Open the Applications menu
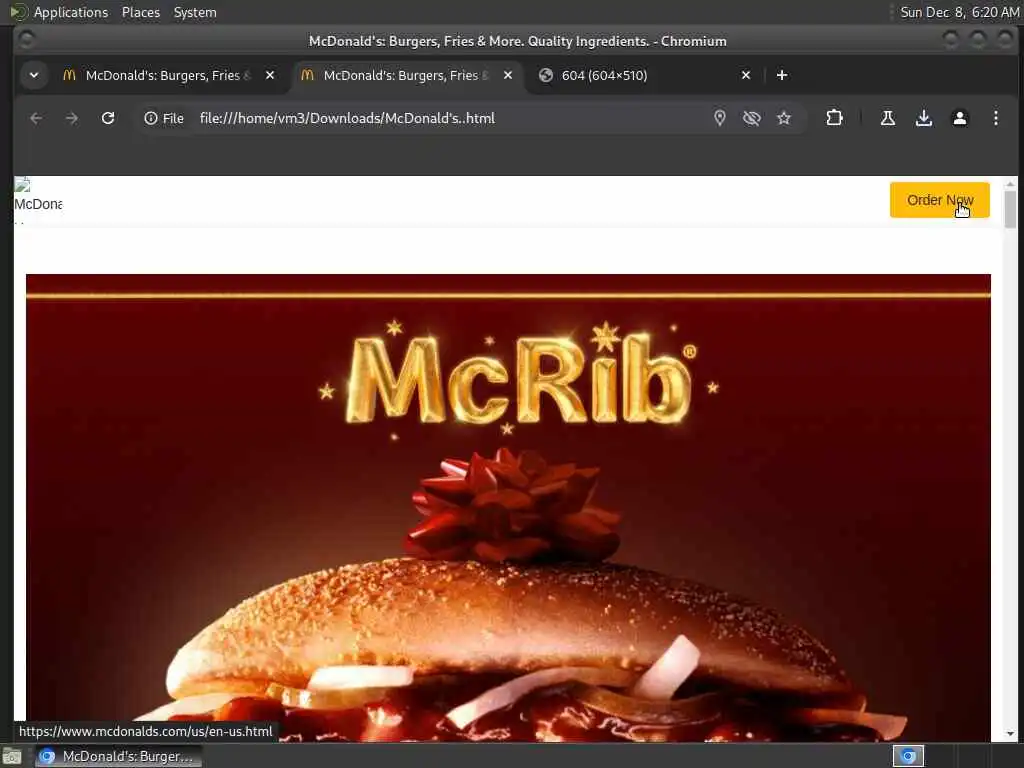The width and height of the screenshot is (1024, 768). [x=71, y=12]
